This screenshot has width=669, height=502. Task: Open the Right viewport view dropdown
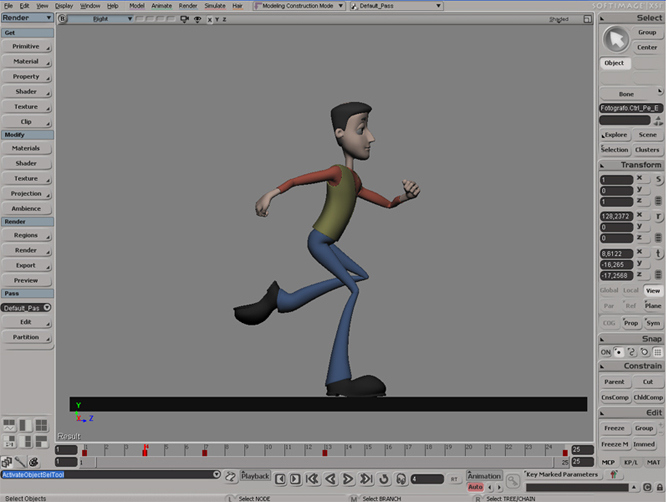(x=101, y=18)
